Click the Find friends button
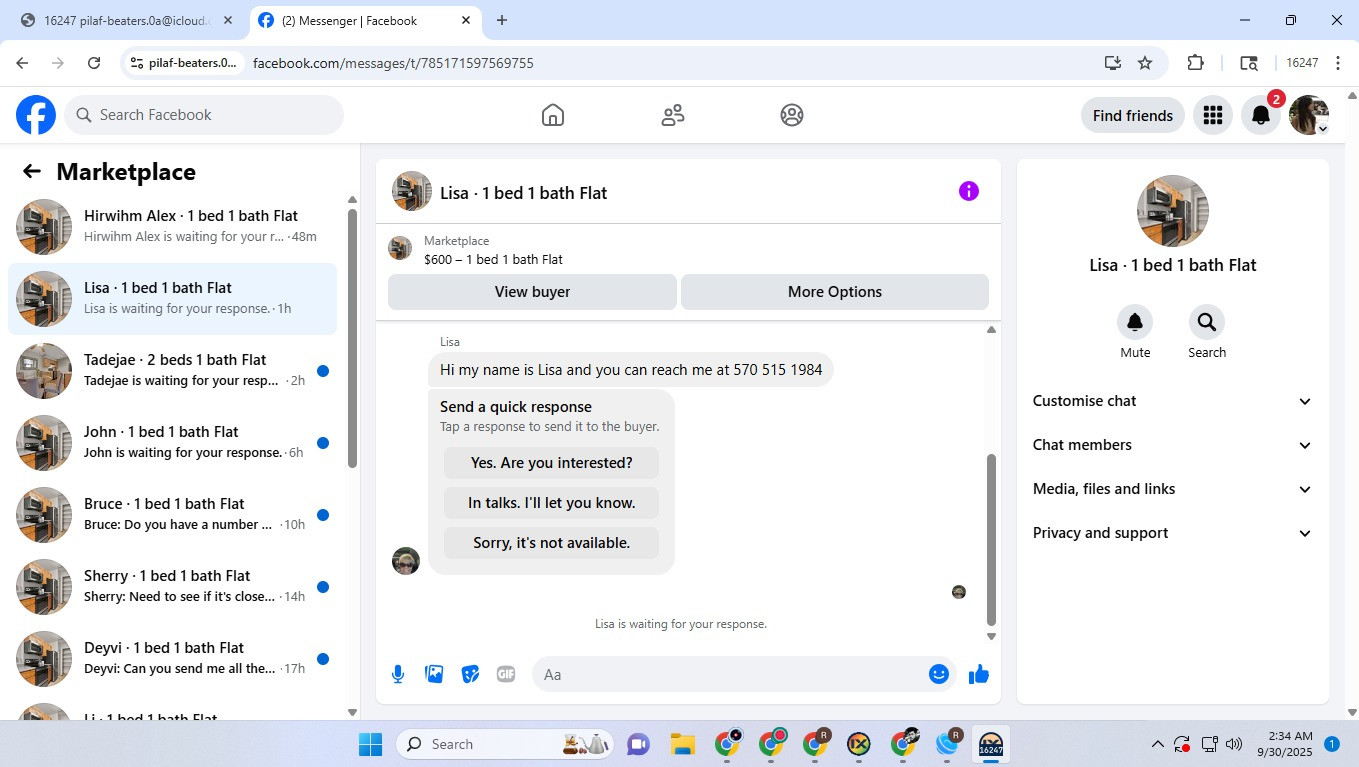The width and height of the screenshot is (1359, 767). point(1133,115)
